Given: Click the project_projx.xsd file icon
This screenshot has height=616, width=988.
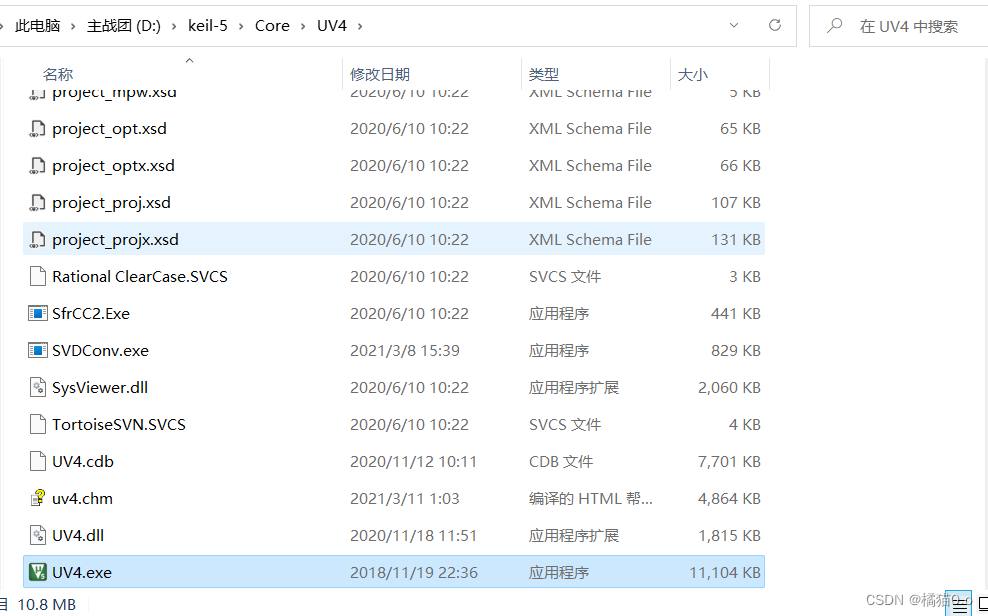Looking at the screenshot, I should [x=38, y=240].
